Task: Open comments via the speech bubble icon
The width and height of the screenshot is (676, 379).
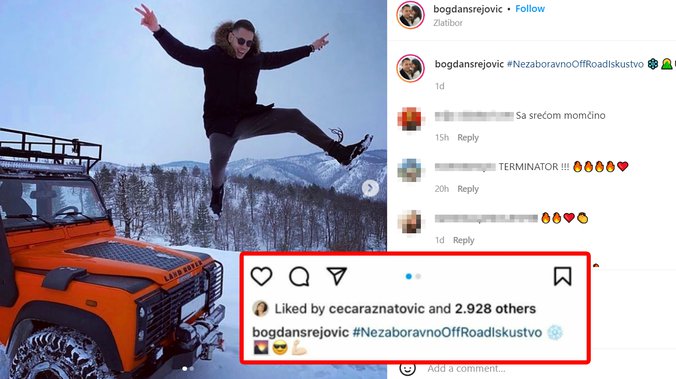Action: (x=299, y=276)
